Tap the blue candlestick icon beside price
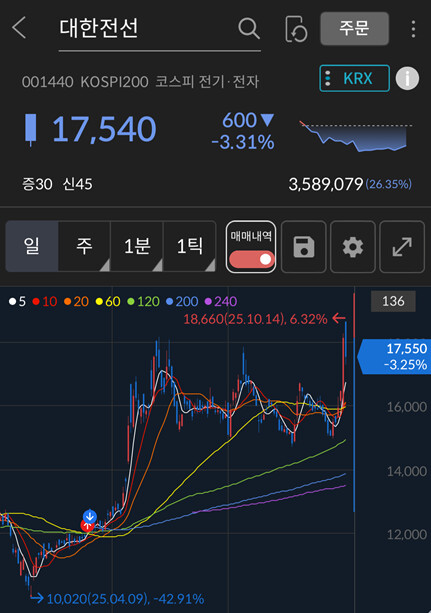Image resolution: width=431 pixels, height=613 pixels. [x=31, y=129]
